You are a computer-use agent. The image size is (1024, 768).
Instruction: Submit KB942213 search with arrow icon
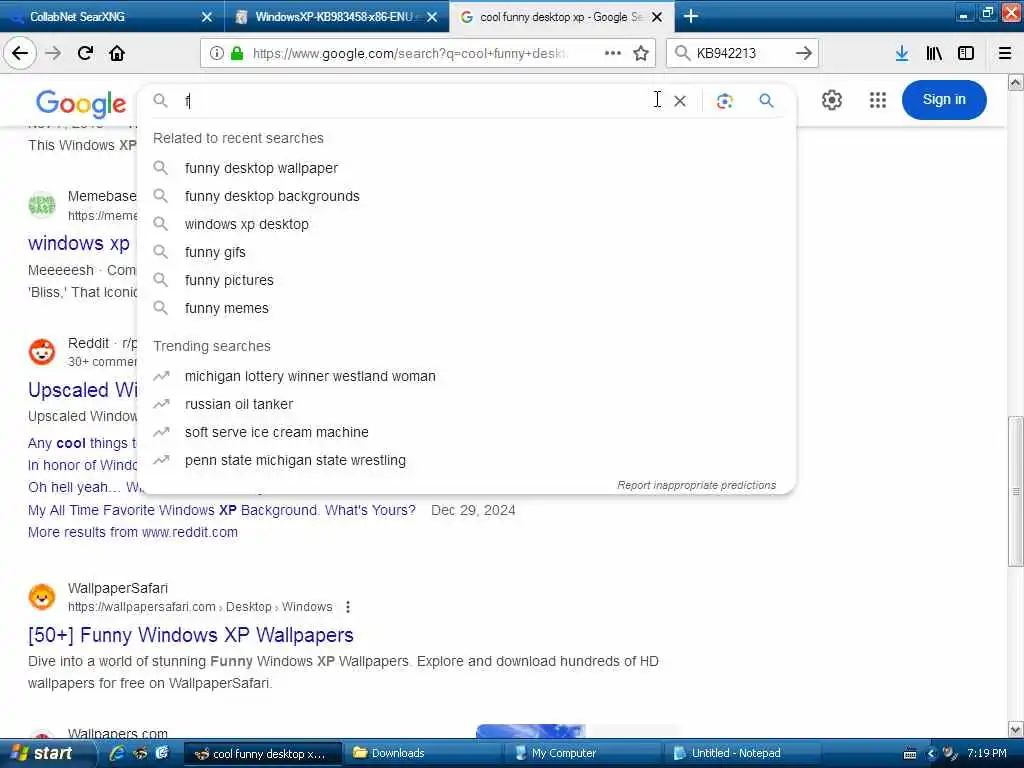(804, 53)
